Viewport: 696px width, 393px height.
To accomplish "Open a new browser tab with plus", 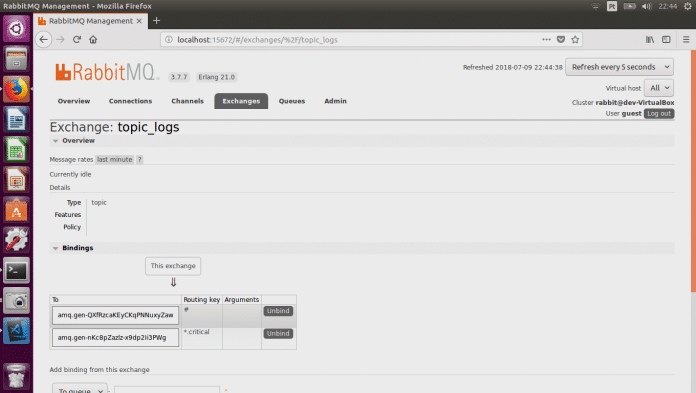I will 156,21.
